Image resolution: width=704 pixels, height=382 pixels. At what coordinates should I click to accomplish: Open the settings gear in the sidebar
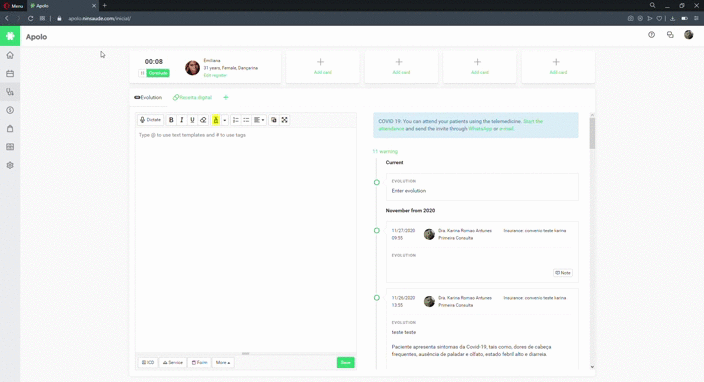10,165
